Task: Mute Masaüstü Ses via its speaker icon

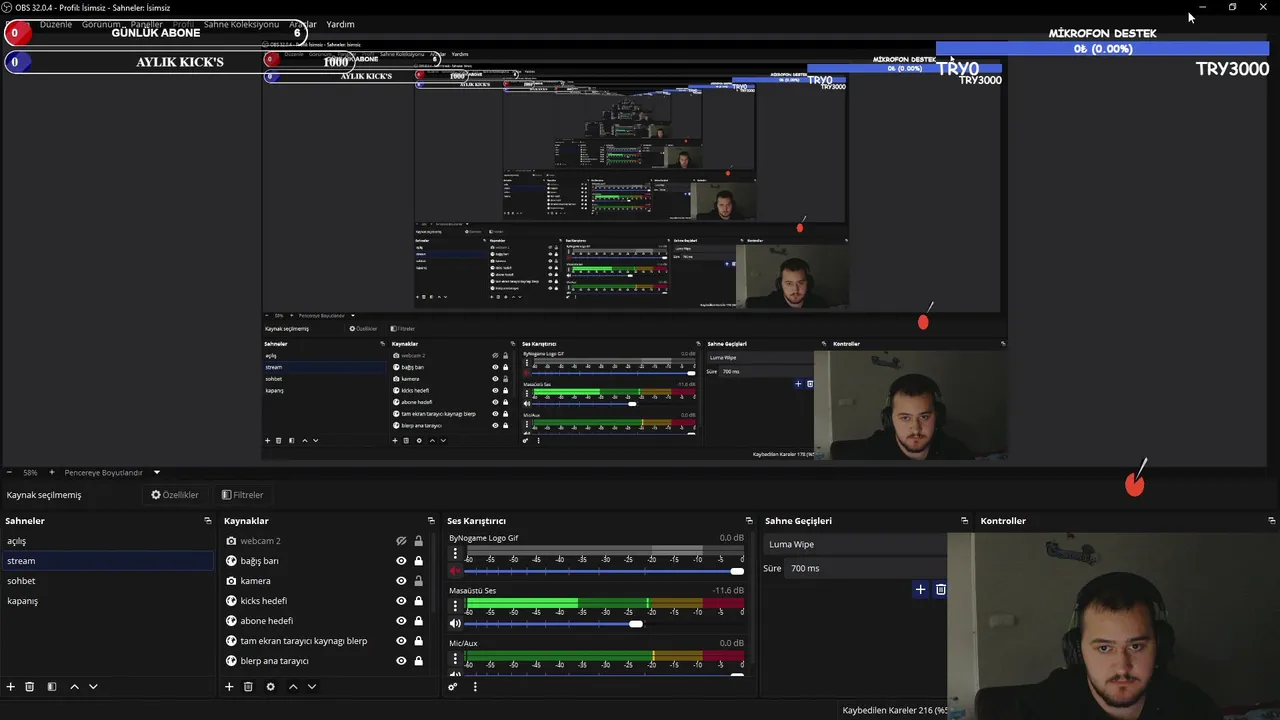Action: [455, 624]
